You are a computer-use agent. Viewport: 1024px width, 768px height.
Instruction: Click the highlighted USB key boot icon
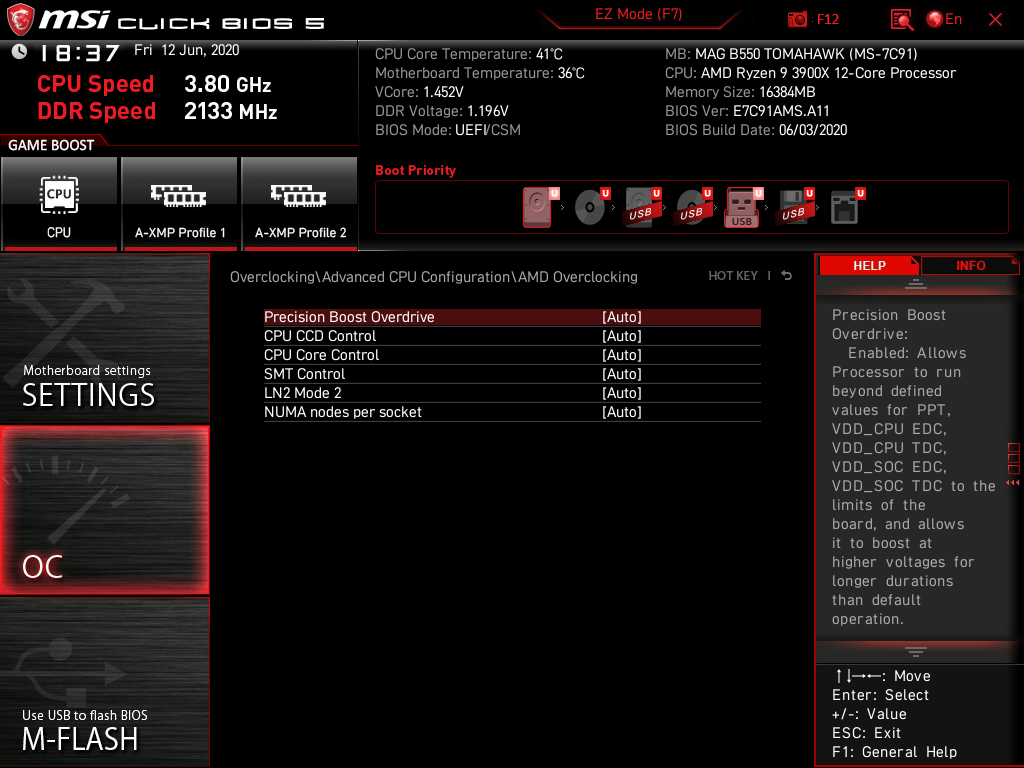click(743, 208)
